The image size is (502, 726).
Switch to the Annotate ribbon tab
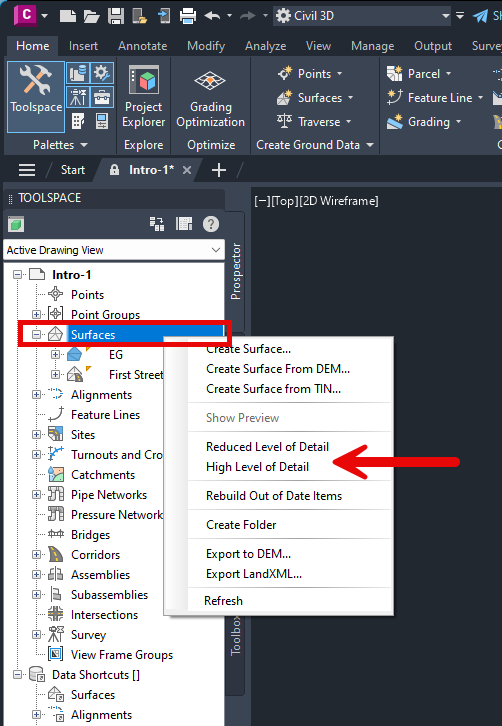[x=142, y=46]
